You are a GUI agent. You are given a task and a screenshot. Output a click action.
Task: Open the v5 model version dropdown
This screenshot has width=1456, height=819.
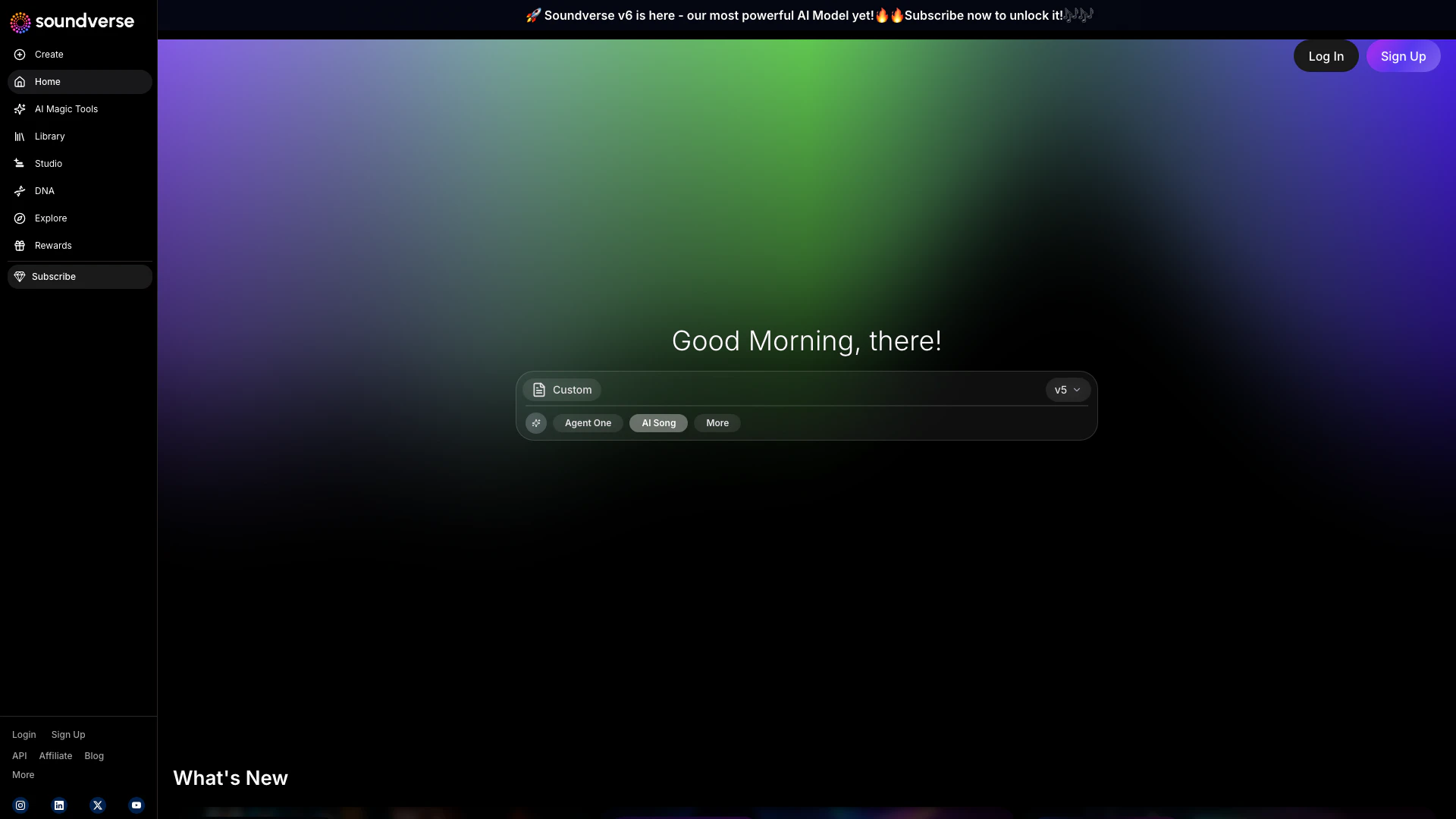1068,390
